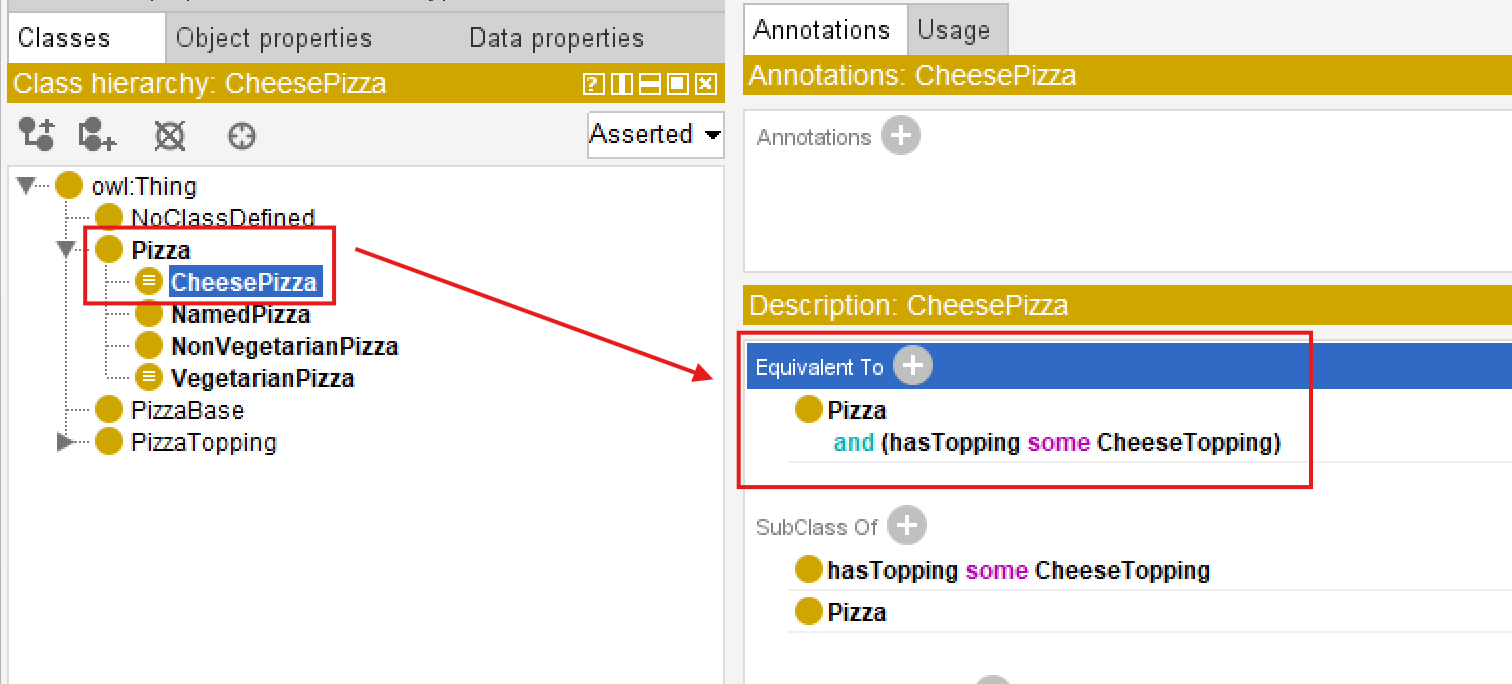1512x684 pixels.
Task: Select the owl:Thing class icon
Action: tap(69, 186)
